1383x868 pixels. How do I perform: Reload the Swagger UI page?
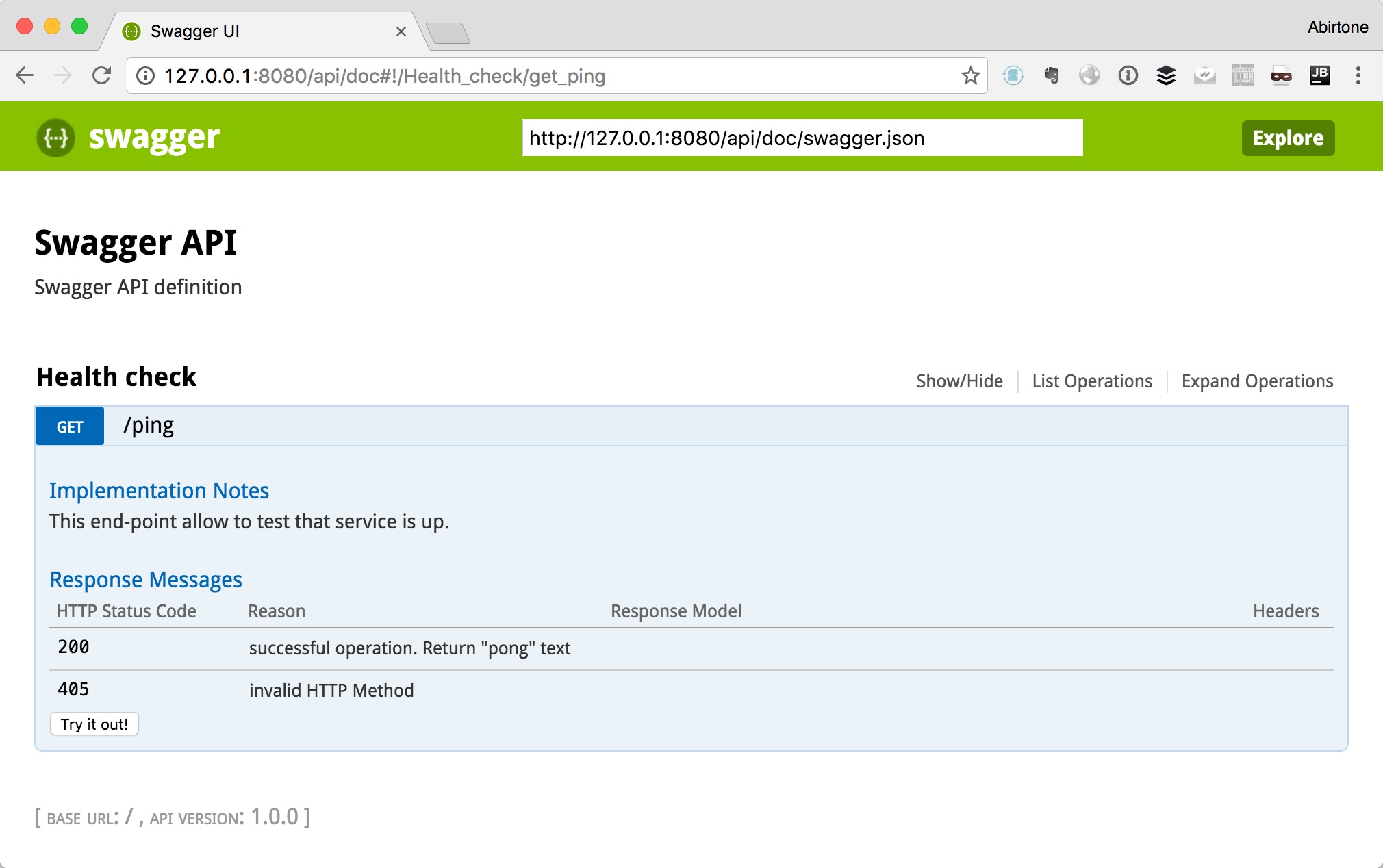point(102,75)
